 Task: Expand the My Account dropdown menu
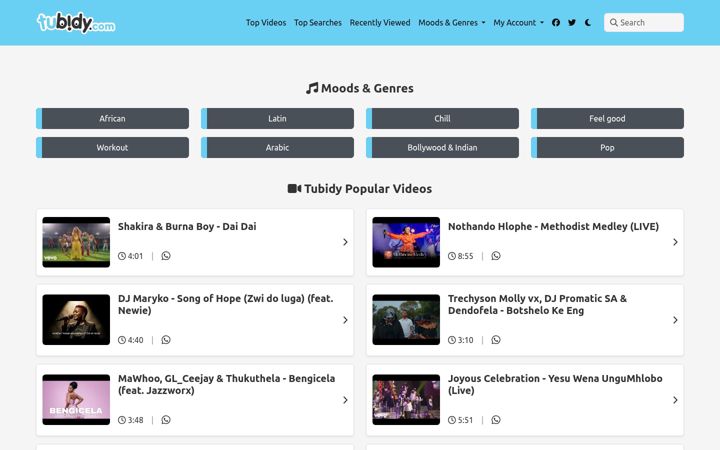(x=518, y=22)
